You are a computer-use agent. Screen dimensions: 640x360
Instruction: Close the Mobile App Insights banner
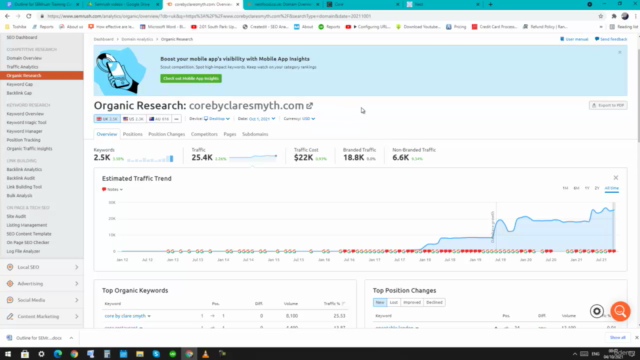(620, 52)
